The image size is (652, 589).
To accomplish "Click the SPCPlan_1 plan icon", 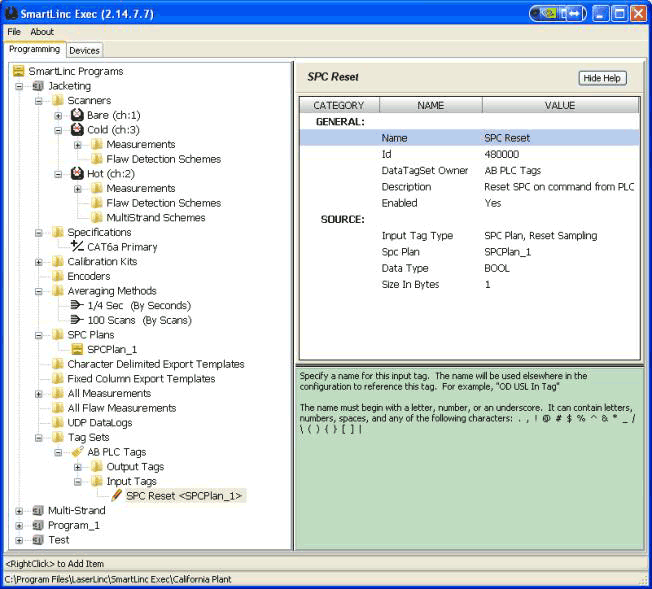I will tap(77, 350).
